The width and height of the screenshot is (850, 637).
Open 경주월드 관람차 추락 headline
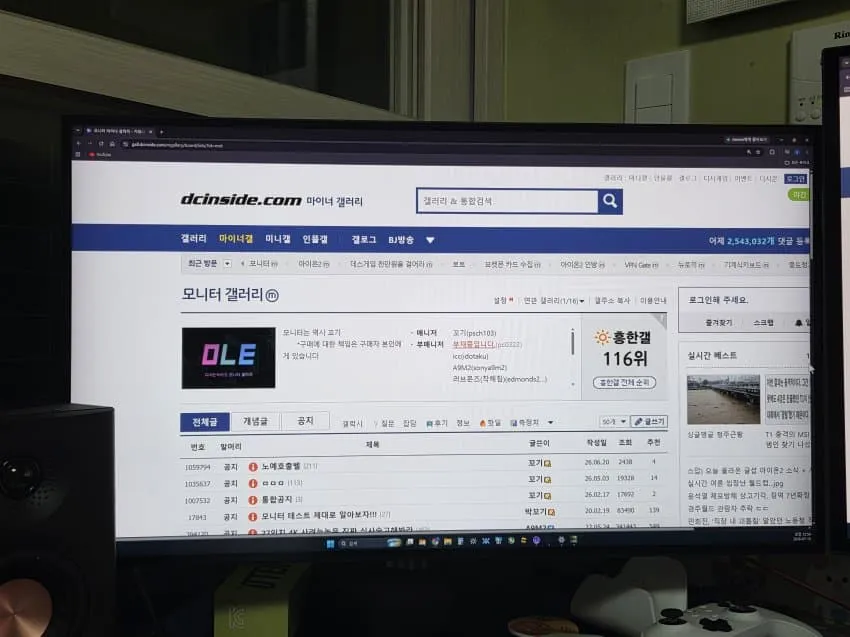[x=728, y=509]
